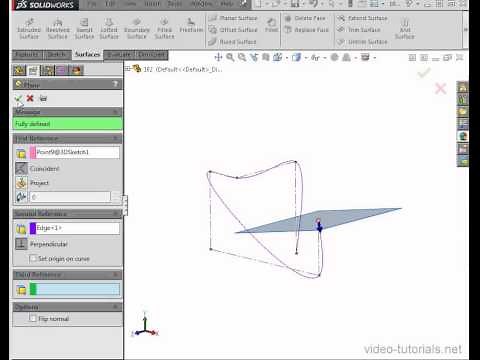
Task: Toggle the Project constraint in First Reference
Action: [x=21, y=183]
